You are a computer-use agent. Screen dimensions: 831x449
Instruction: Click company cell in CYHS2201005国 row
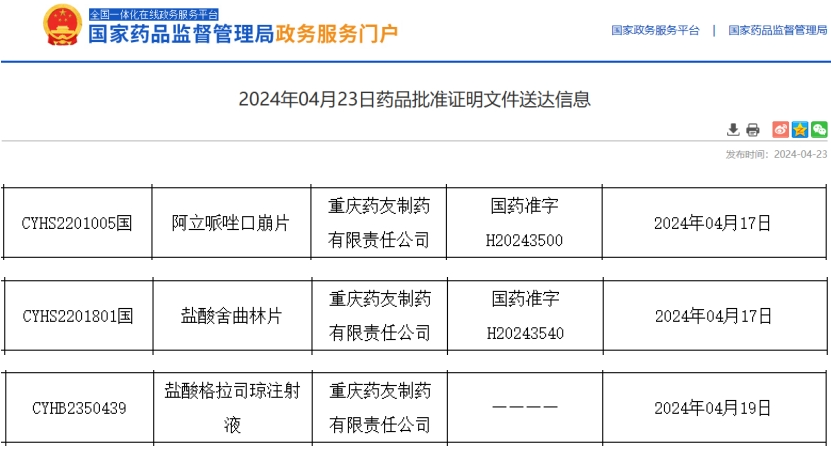(x=378, y=223)
